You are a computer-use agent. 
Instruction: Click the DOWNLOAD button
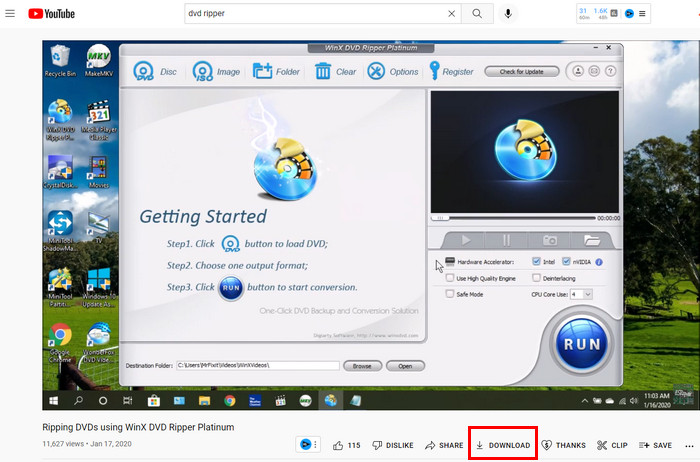(x=503, y=445)
